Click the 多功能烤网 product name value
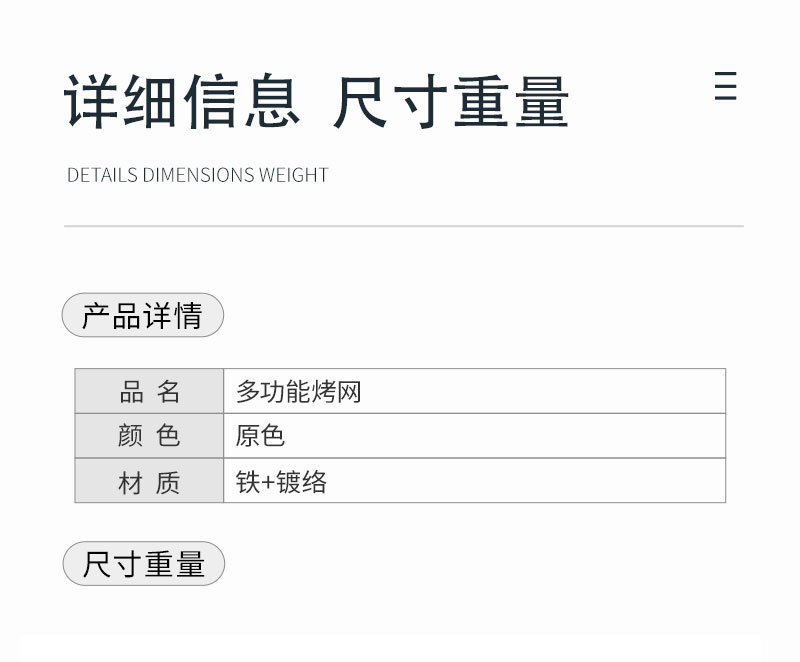The height and width of the screenshot is (662, 800). (298, 391)
